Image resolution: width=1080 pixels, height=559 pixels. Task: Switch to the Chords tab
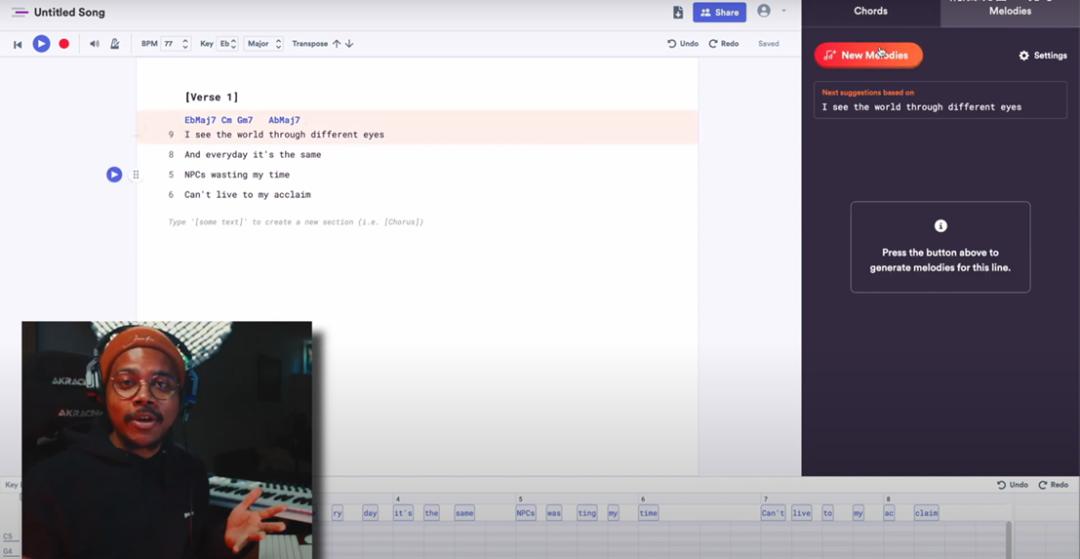pos(871,11)
